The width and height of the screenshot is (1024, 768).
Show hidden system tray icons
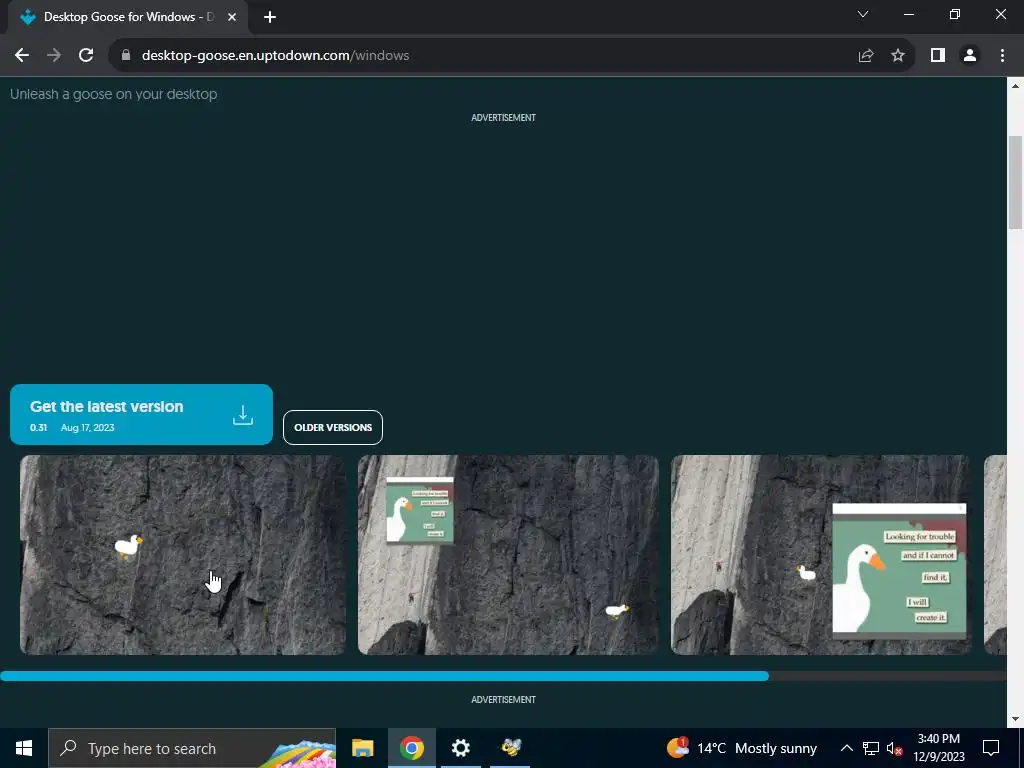click(x=846, y=748)
